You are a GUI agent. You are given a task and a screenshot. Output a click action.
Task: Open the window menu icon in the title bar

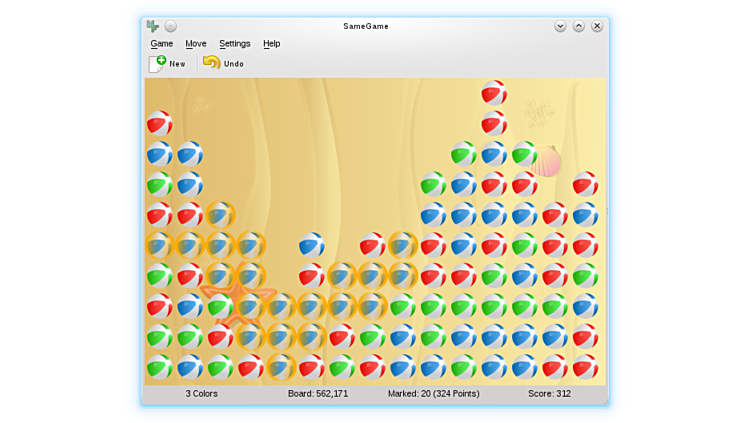153,26
